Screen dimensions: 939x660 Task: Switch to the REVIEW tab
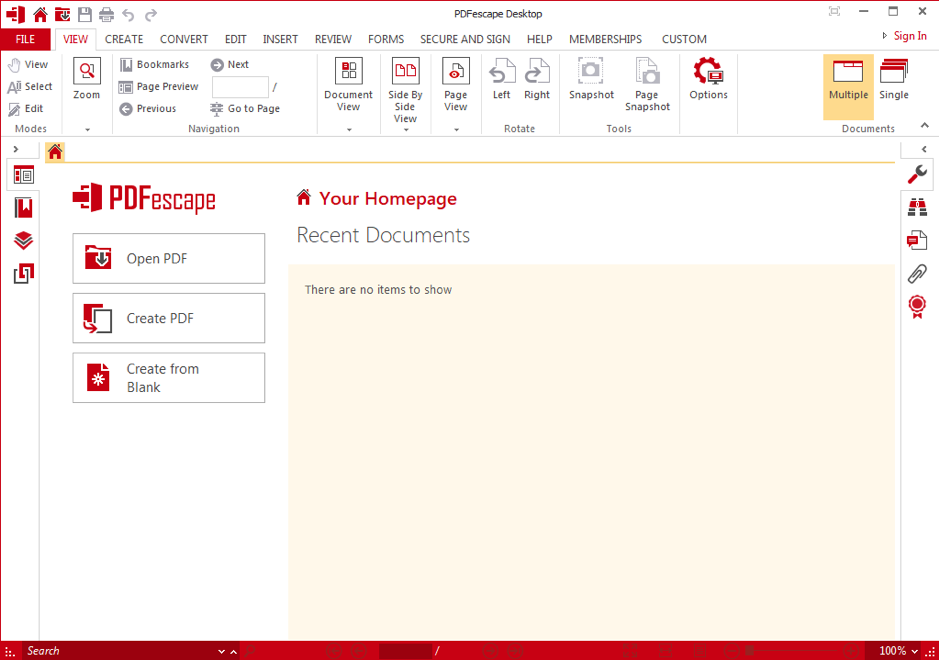(333, 39)
